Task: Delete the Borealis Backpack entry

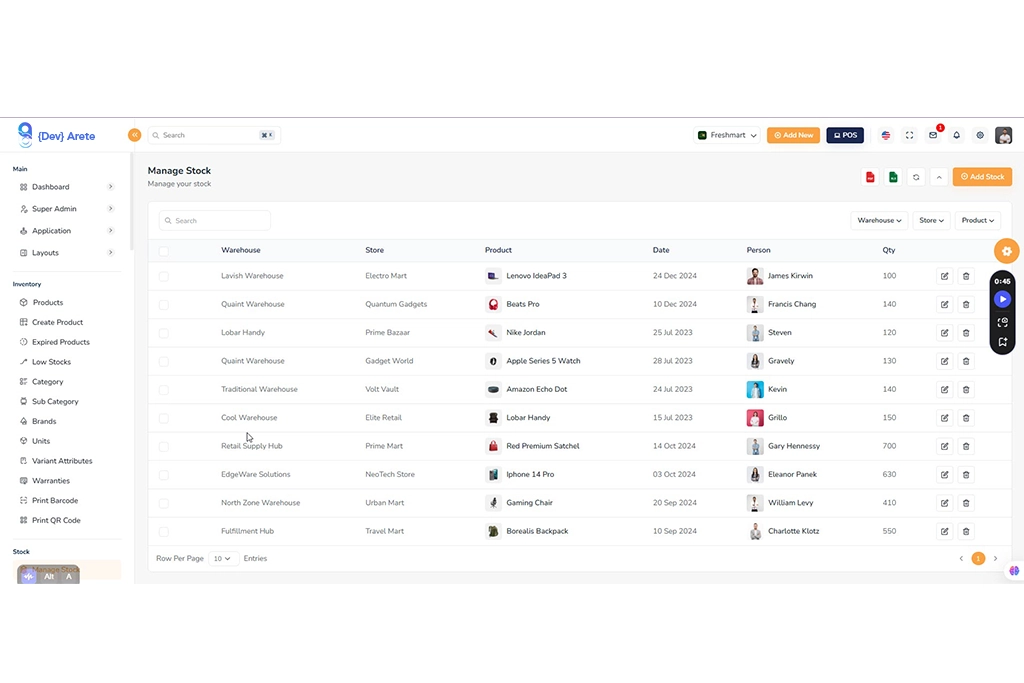Action: [x=966, y=532]
